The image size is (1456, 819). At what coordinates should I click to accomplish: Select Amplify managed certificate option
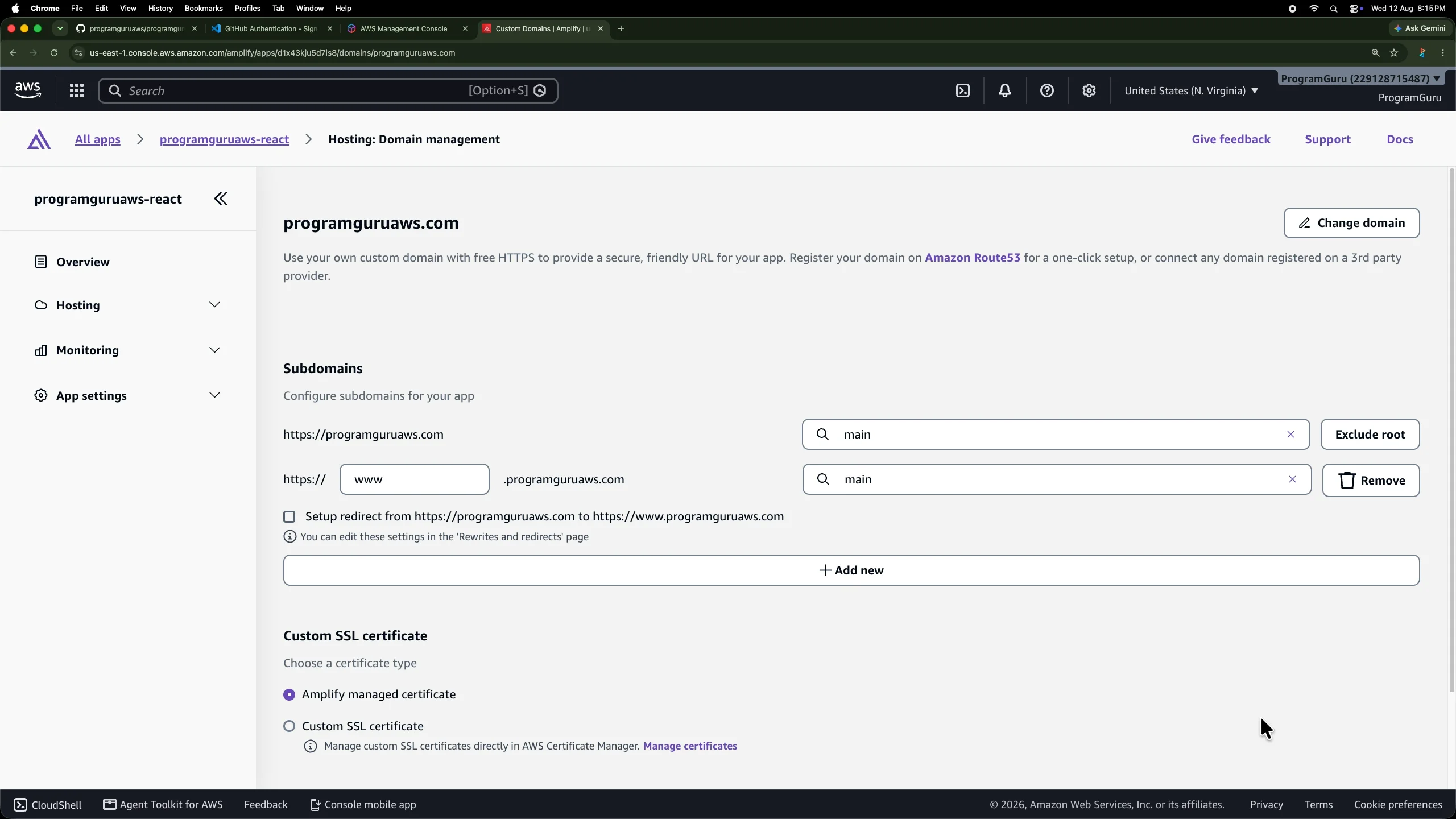(x=289, y=694)
